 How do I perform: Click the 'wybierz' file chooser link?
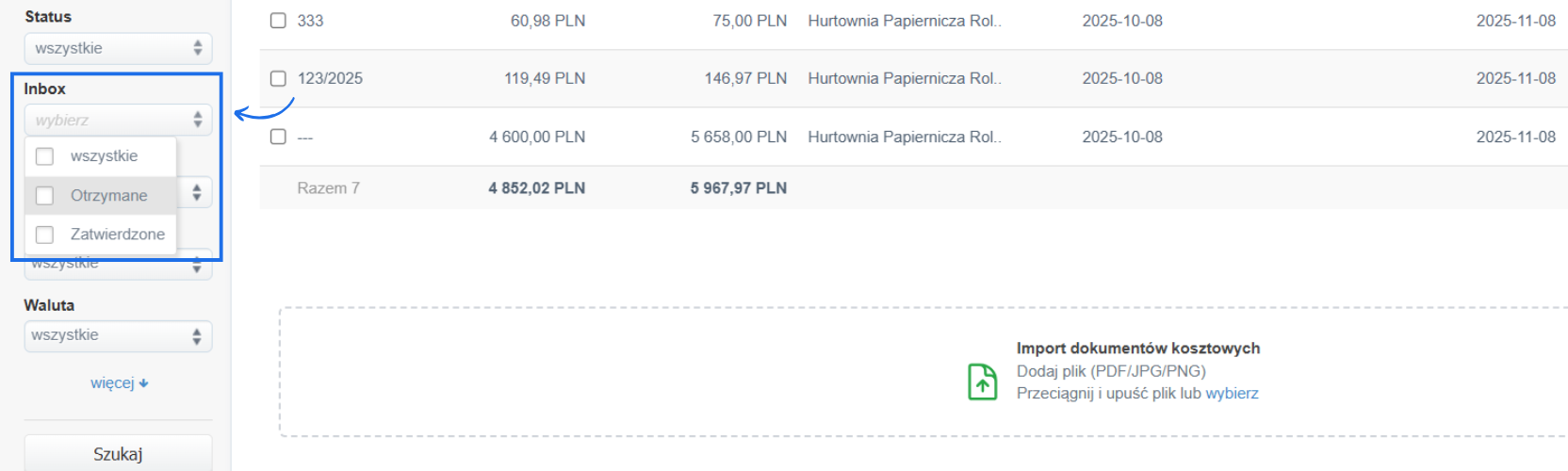click(x=1232, y=394)
